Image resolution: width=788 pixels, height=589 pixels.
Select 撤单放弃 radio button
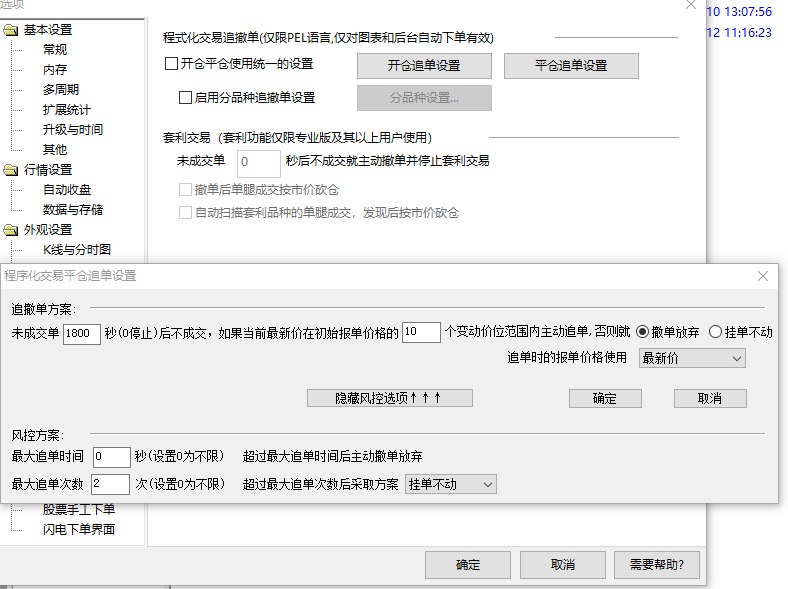point(642,332)
